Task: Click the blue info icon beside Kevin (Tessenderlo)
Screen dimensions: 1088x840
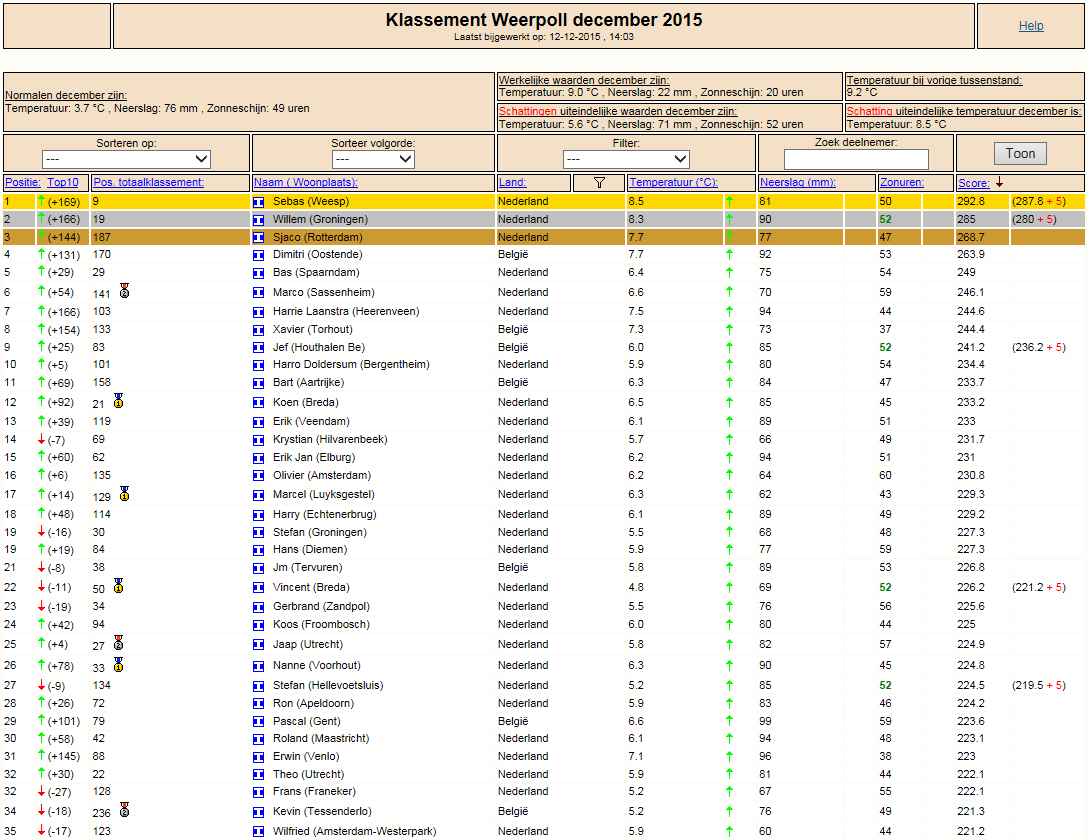Action: point(259,812)
